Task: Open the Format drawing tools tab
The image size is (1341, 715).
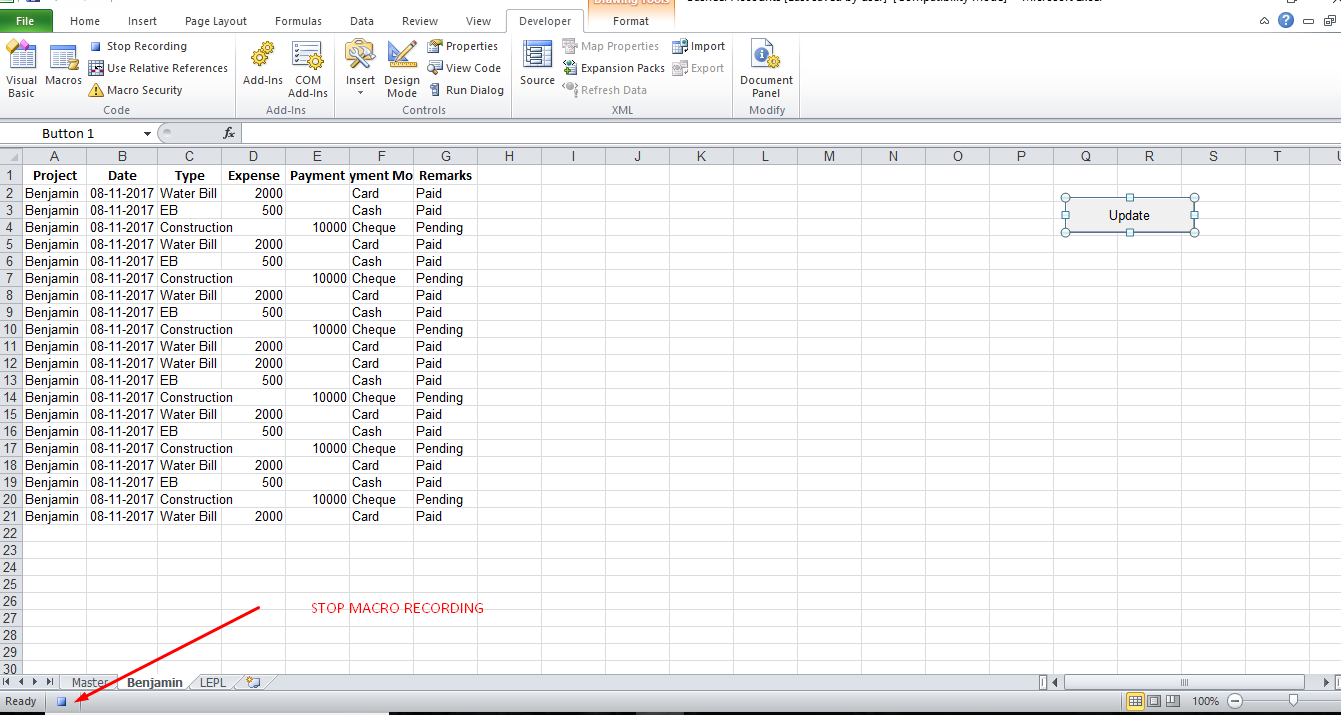Action: (630, 21)
